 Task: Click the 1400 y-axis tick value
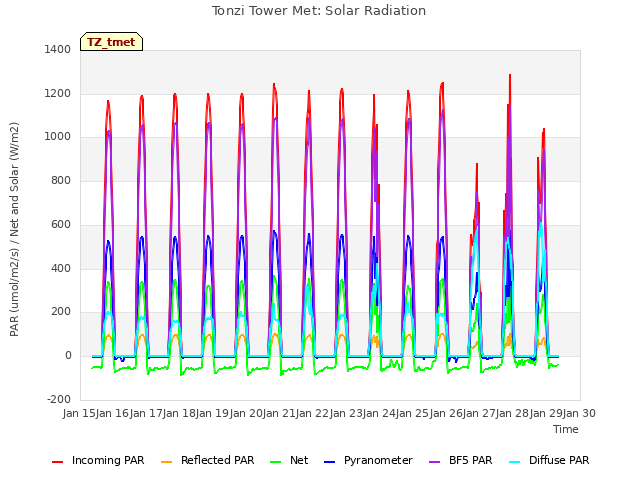pyautogui.click(x=58, y=50)
